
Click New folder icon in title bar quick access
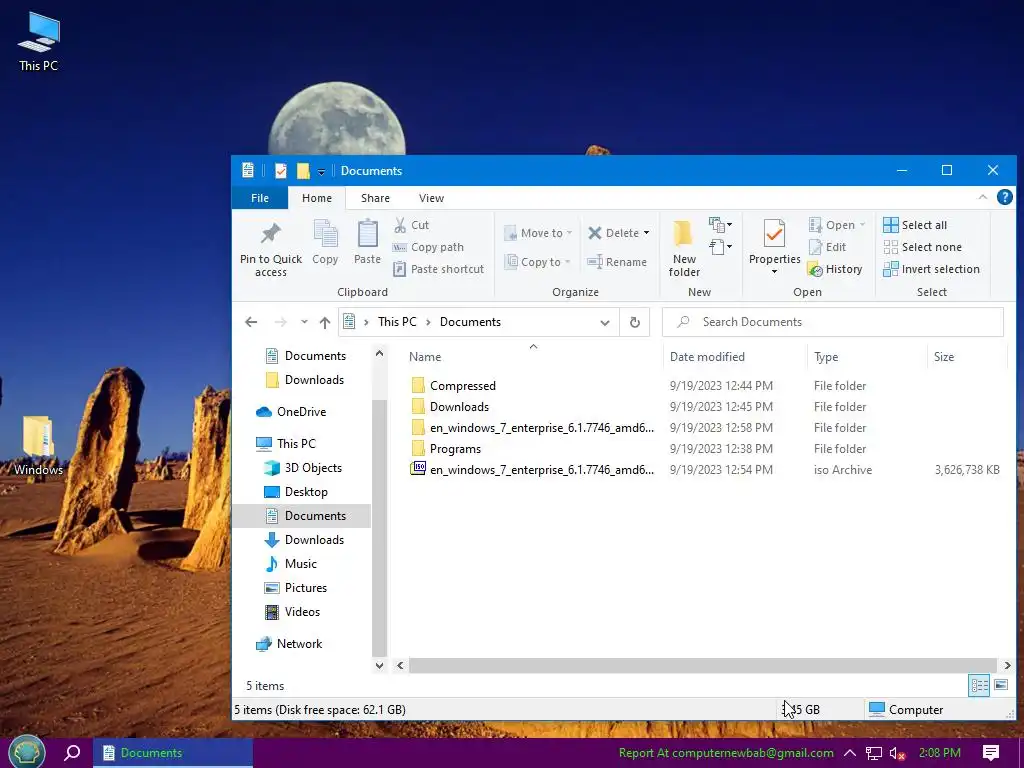tap(302, 170)
